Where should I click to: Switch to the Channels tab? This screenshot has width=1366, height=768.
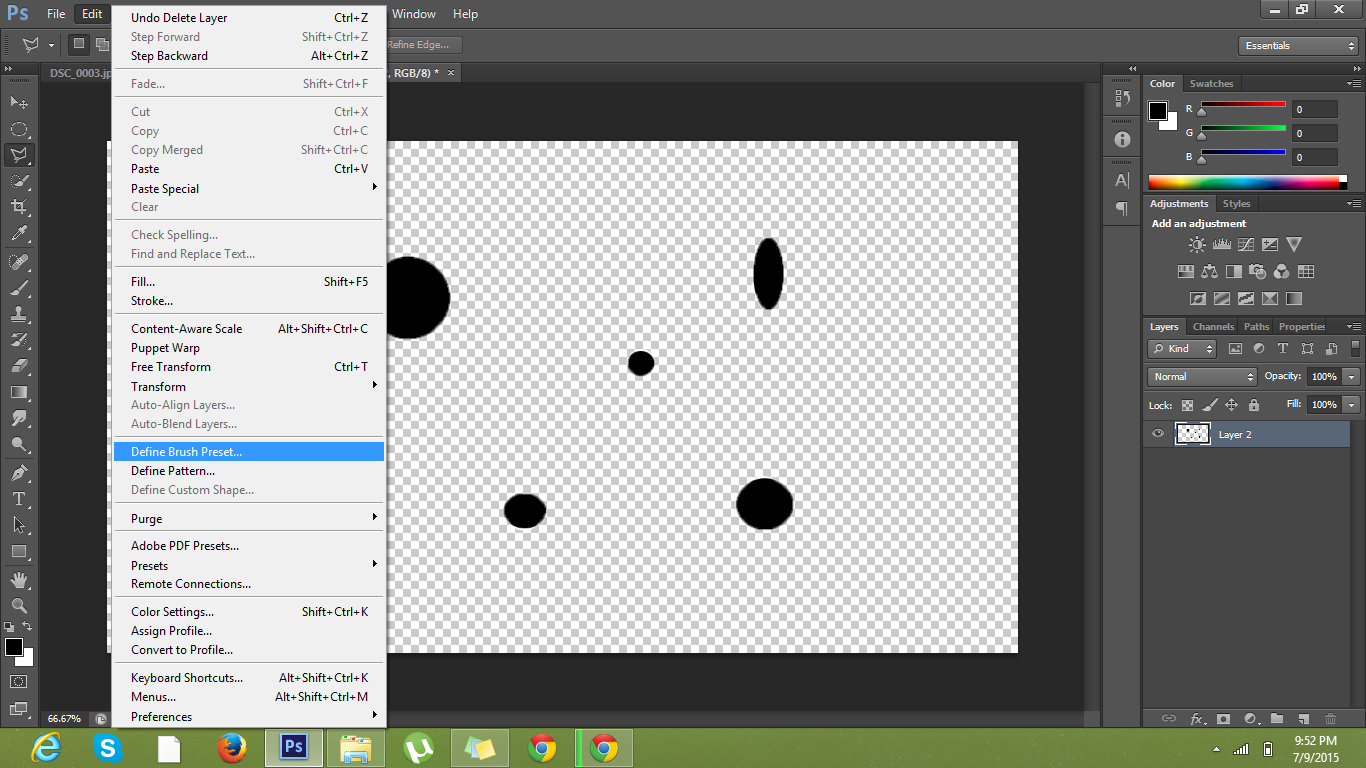coord(1213,327)
